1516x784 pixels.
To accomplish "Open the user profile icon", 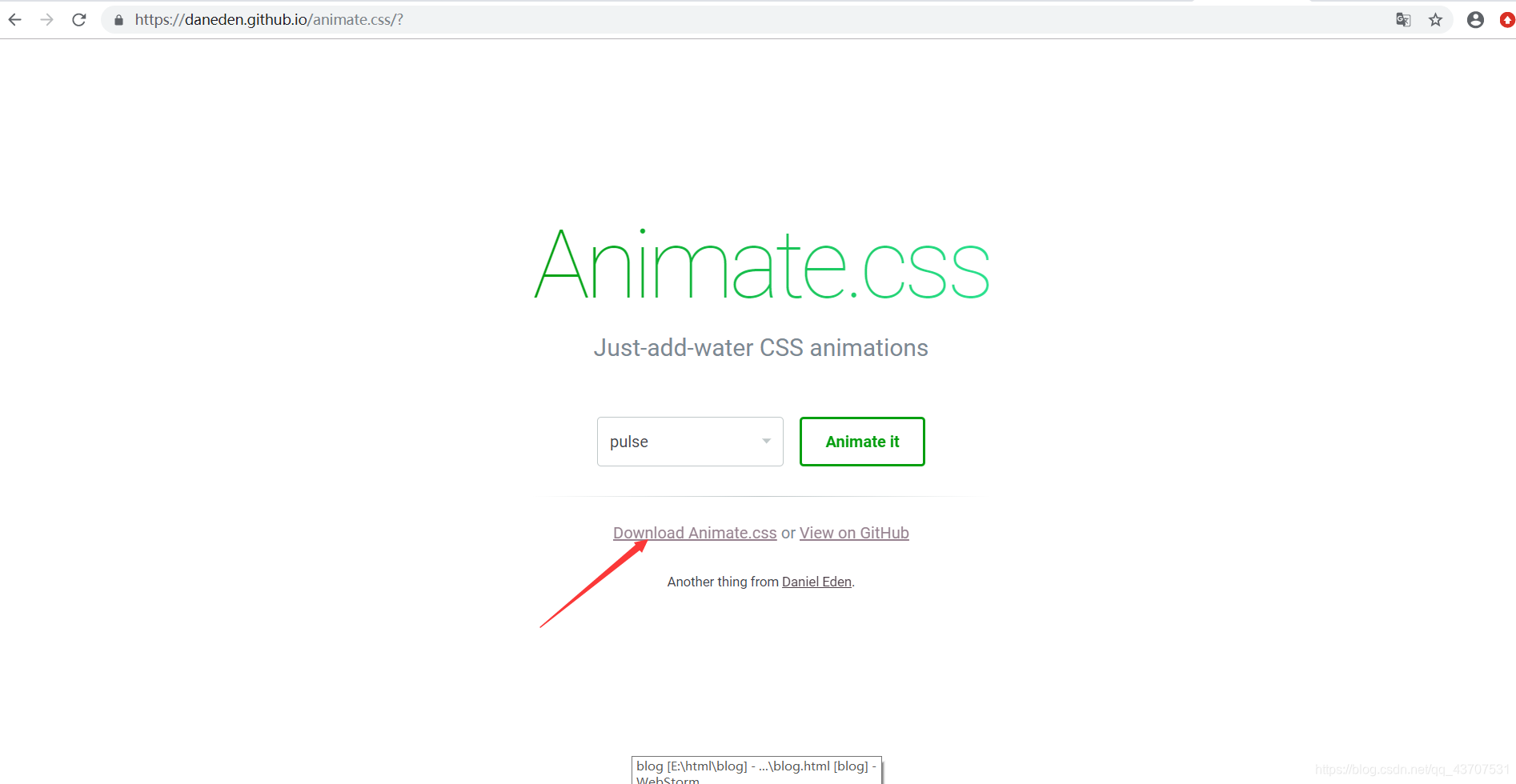I will [x=1476, y=20].
